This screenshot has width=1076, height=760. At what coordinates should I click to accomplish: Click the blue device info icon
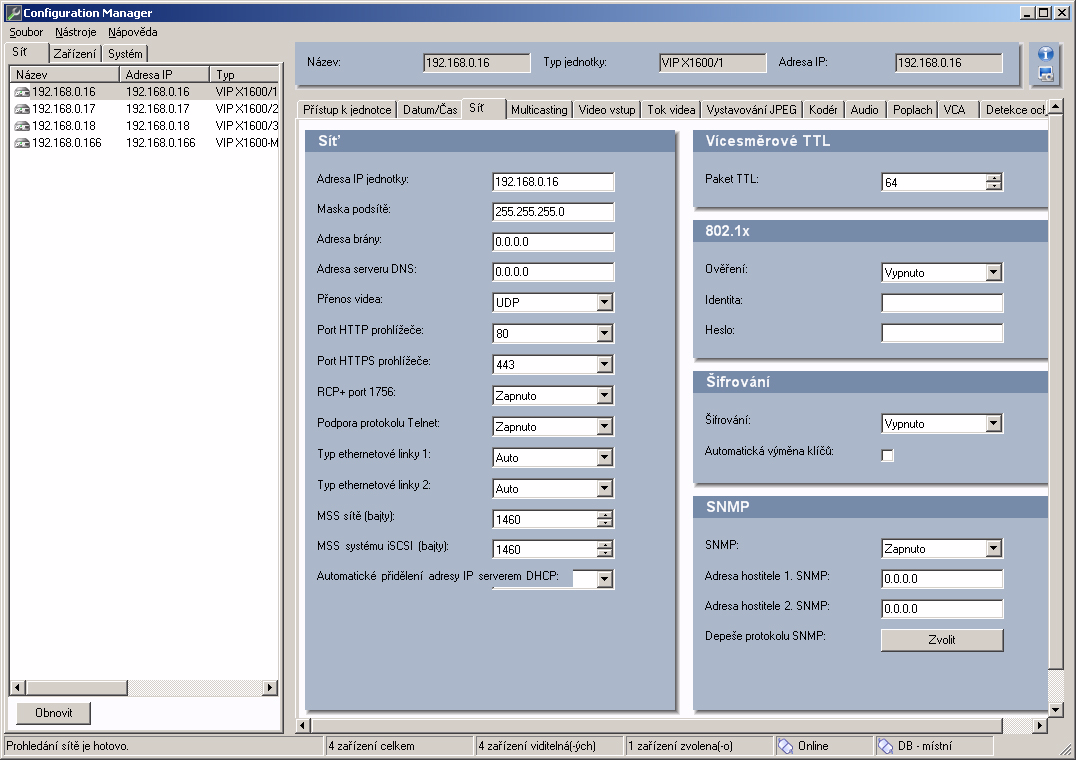[x=1045, y=54]
